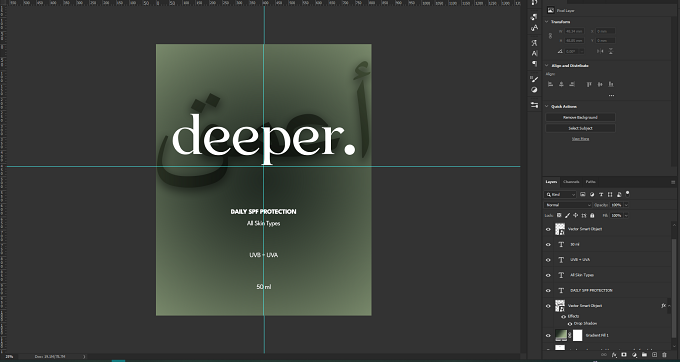Screen dimensions: 680x362
Task: Switch to the Channels tab
Action: pyautogui.click(x=571, y=182)
